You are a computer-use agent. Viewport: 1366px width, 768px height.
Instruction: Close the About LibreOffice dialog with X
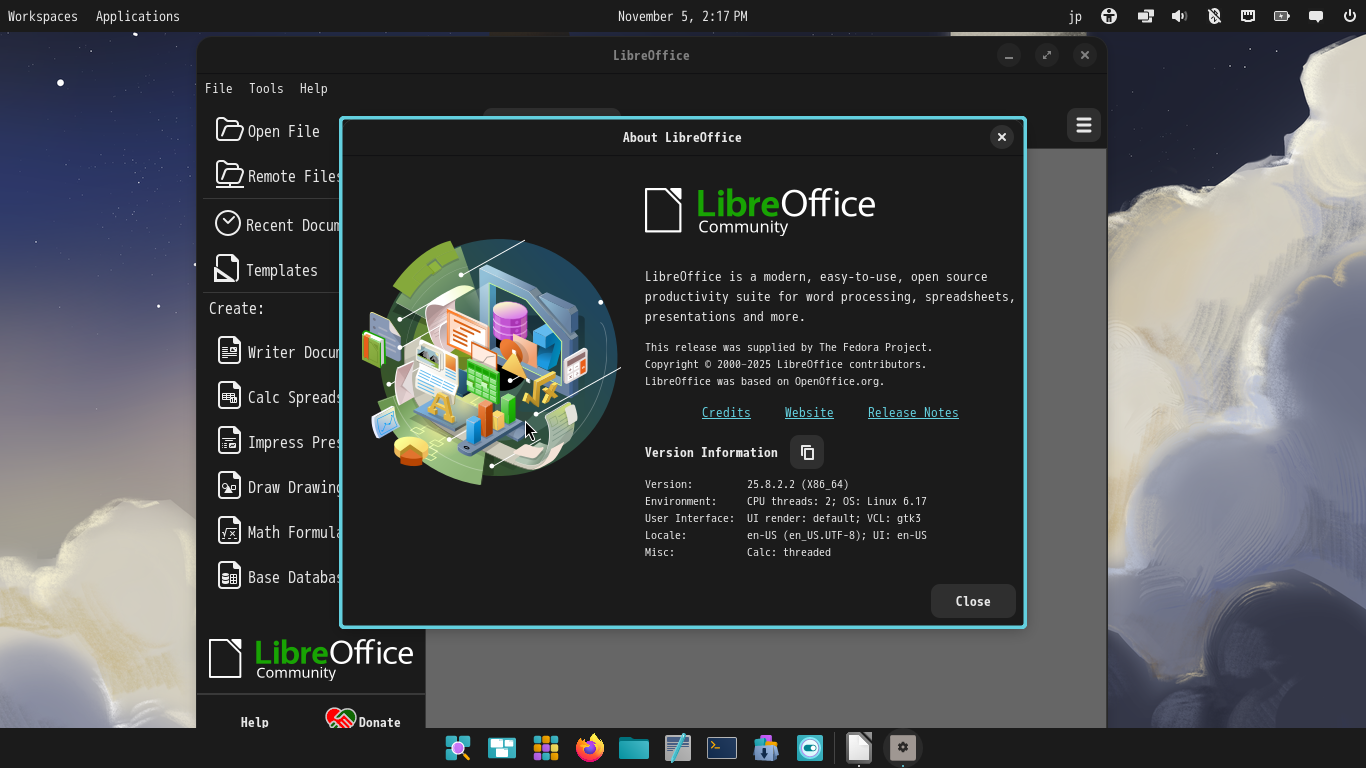(x=1001, y=137)
